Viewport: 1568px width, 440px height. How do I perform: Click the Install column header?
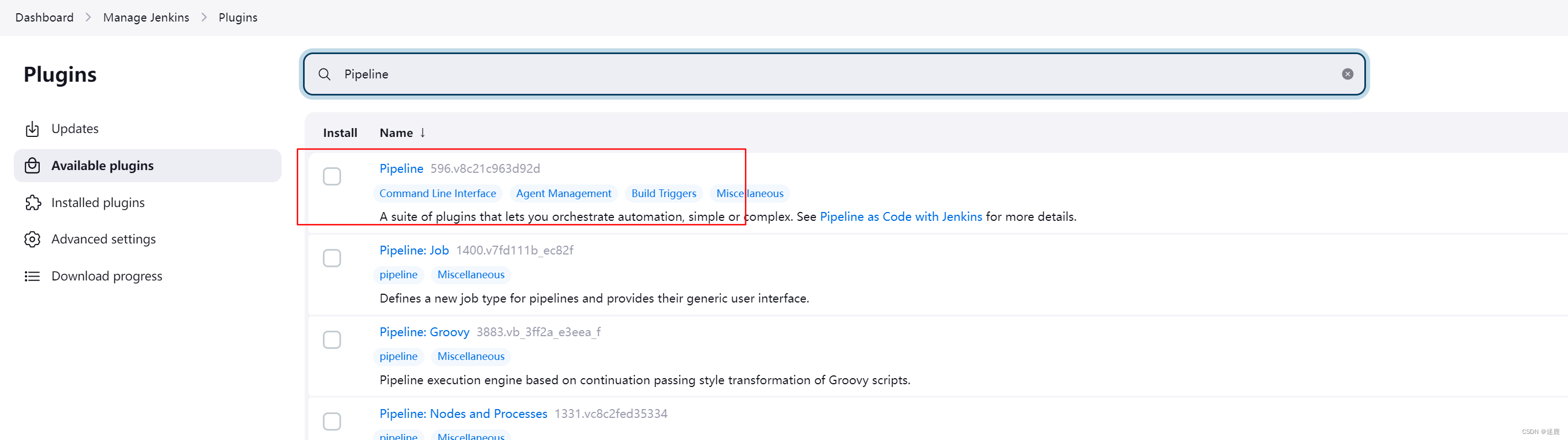[341, 132]
